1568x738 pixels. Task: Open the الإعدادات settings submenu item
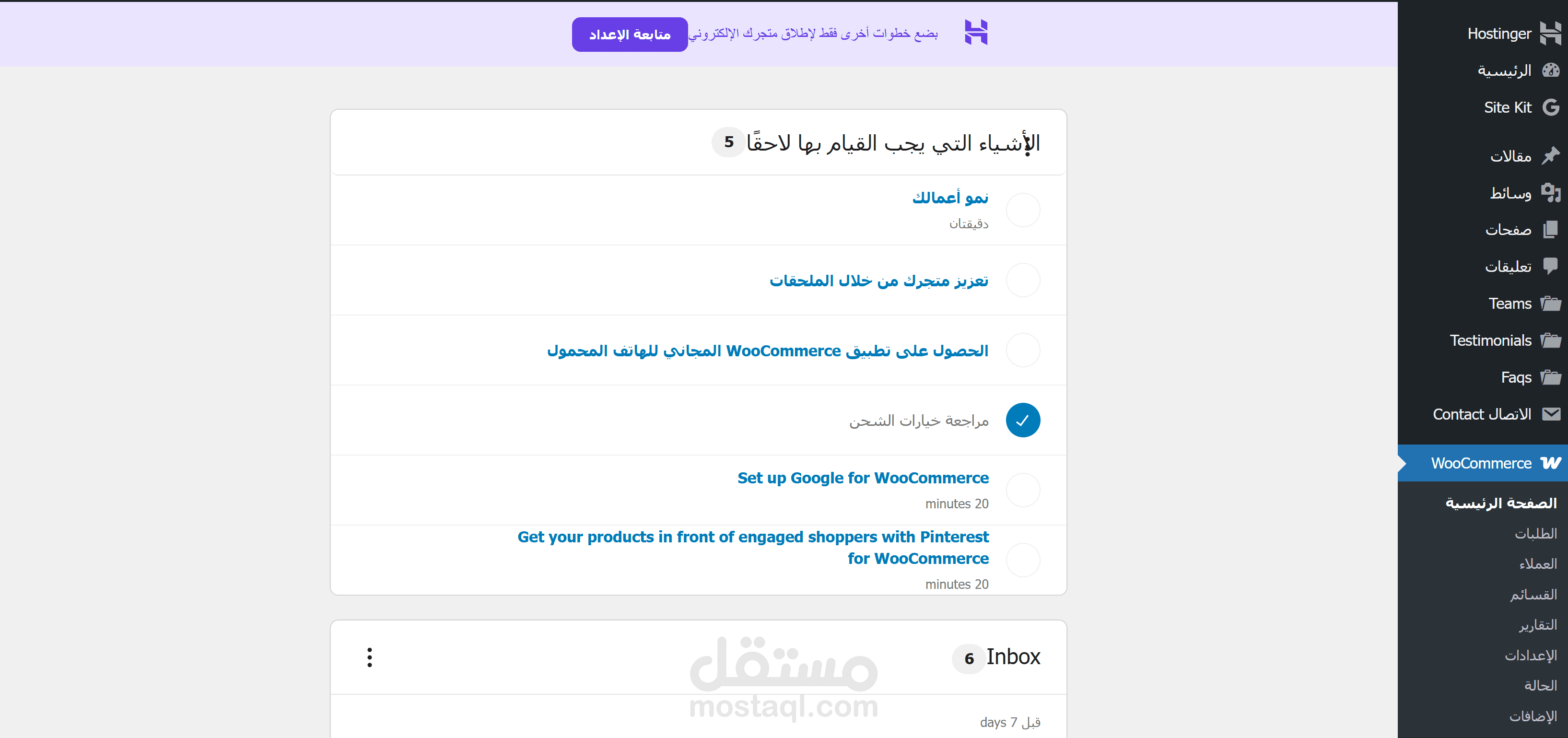pos(1530,655)
